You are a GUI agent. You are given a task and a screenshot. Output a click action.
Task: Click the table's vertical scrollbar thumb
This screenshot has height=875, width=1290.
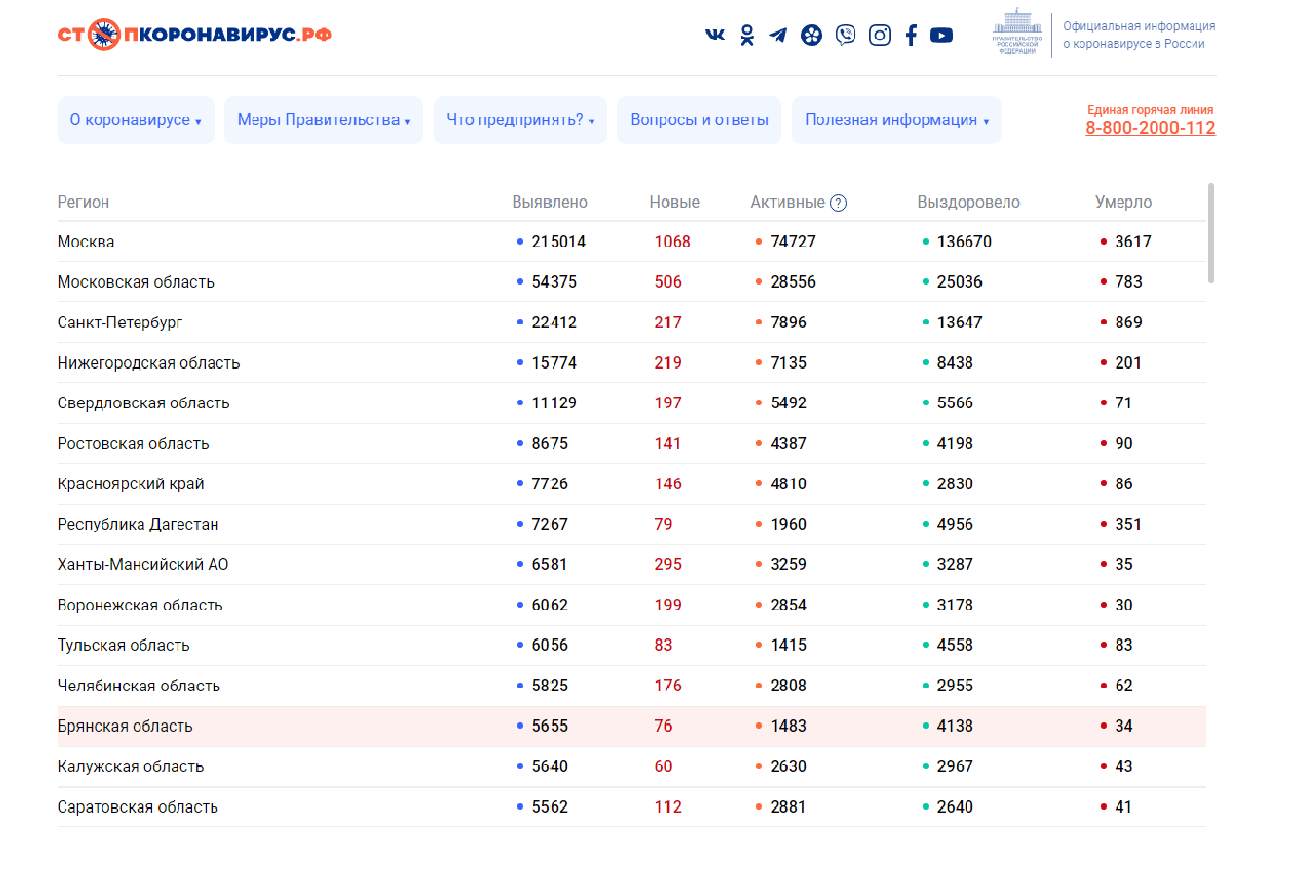click(1212, 232)
